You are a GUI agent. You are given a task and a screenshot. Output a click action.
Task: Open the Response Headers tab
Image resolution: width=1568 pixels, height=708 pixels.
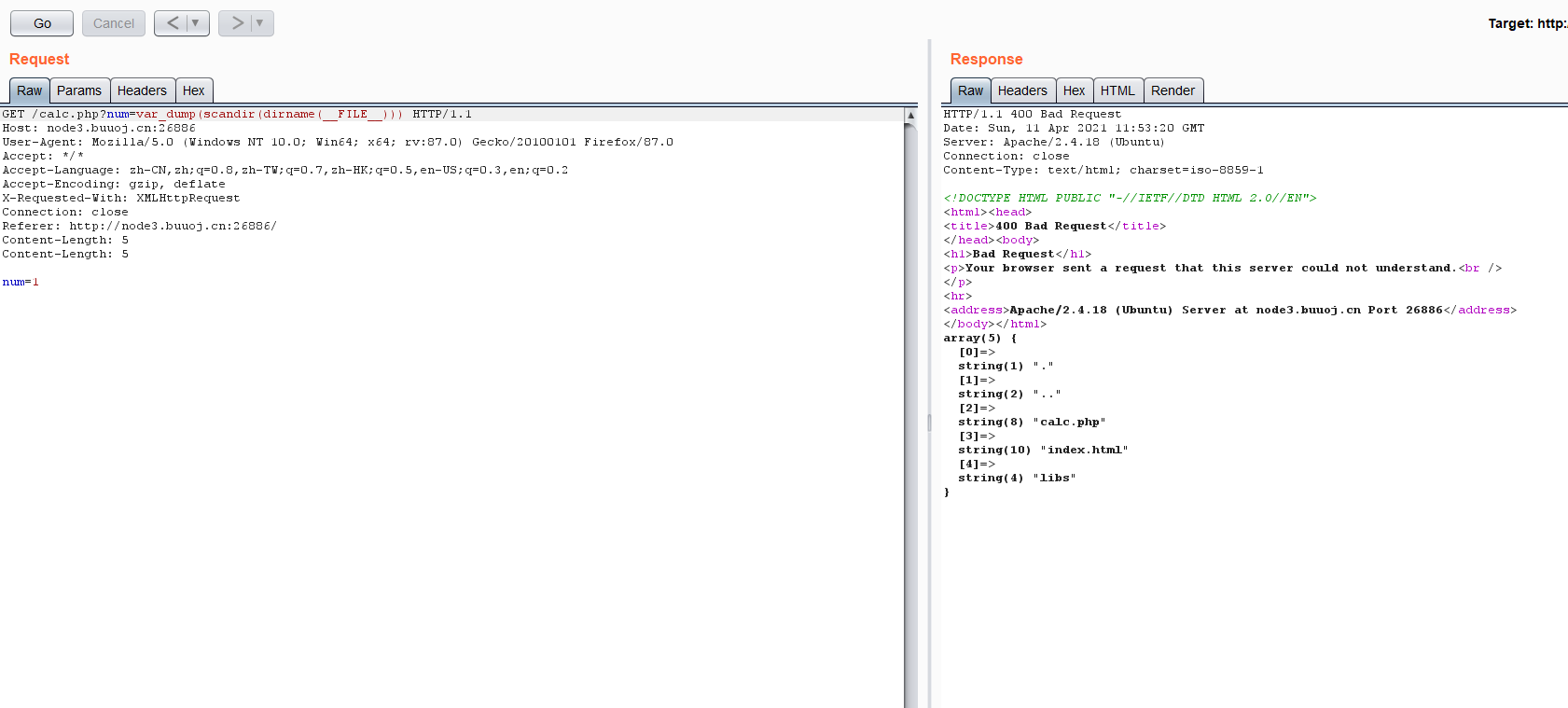[1022, 90]
